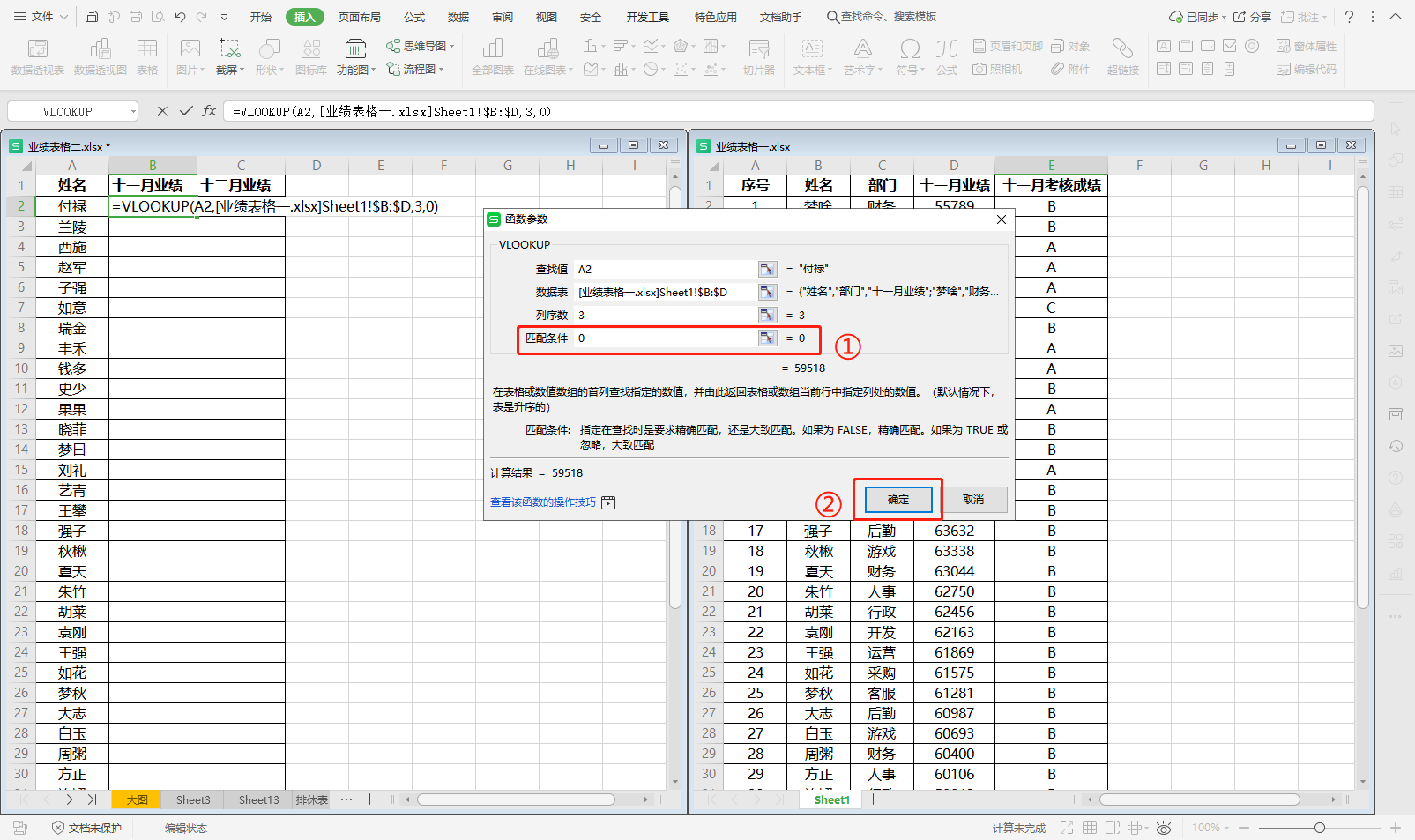Open the 查看该函数的操作技巧 help link

tap(543, 502)
